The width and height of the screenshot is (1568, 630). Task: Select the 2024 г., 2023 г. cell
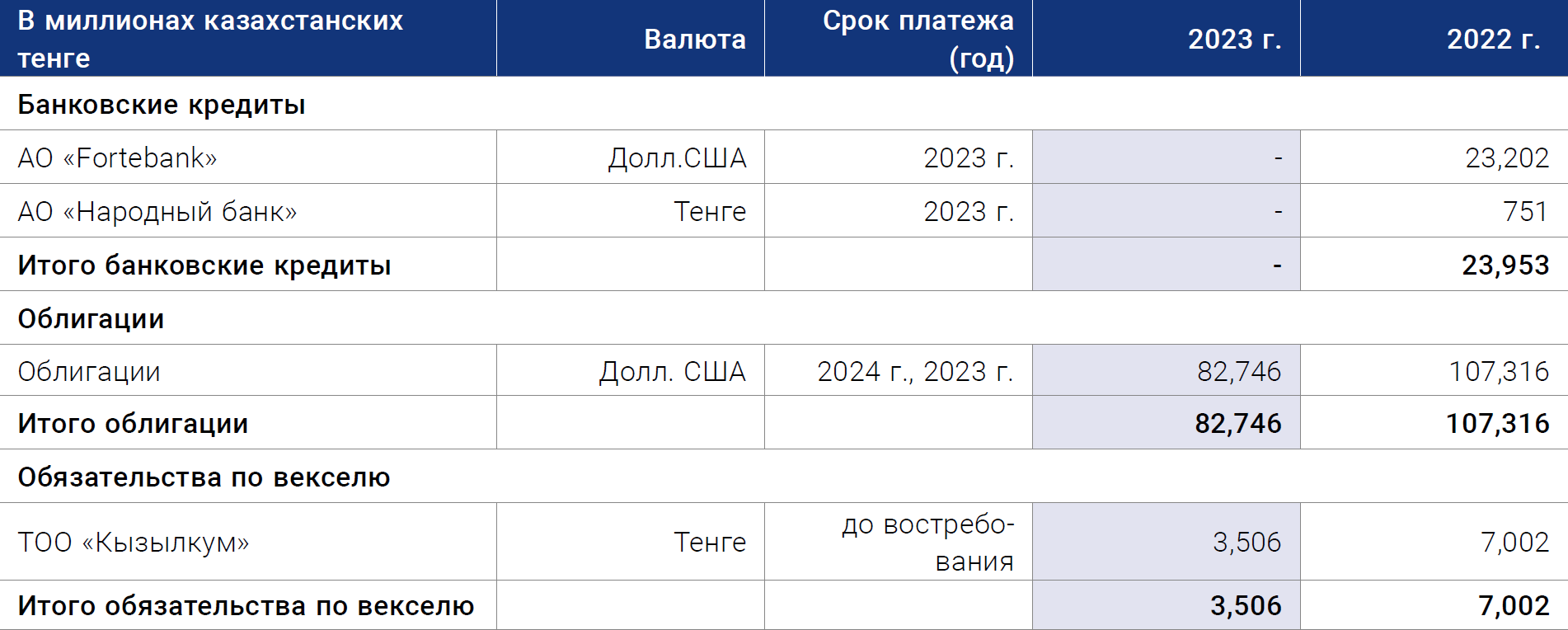[915, 371]
